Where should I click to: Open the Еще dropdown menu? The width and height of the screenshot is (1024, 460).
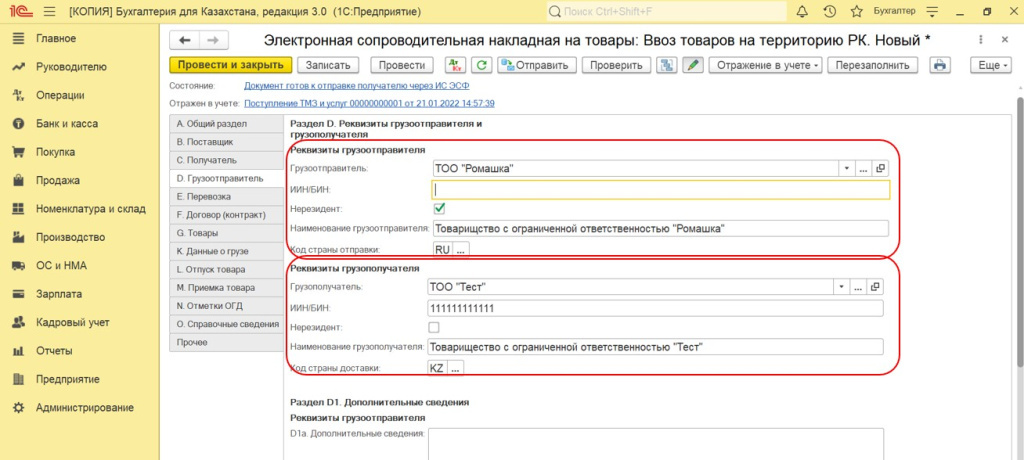[991, 65]
